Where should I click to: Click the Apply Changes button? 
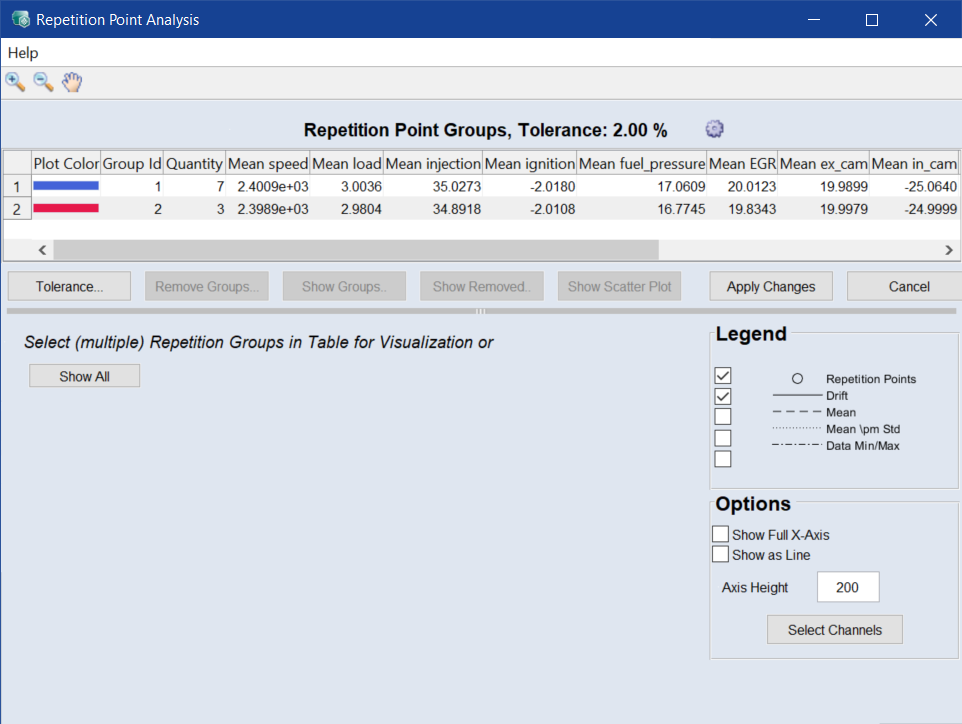pos(771,286)
